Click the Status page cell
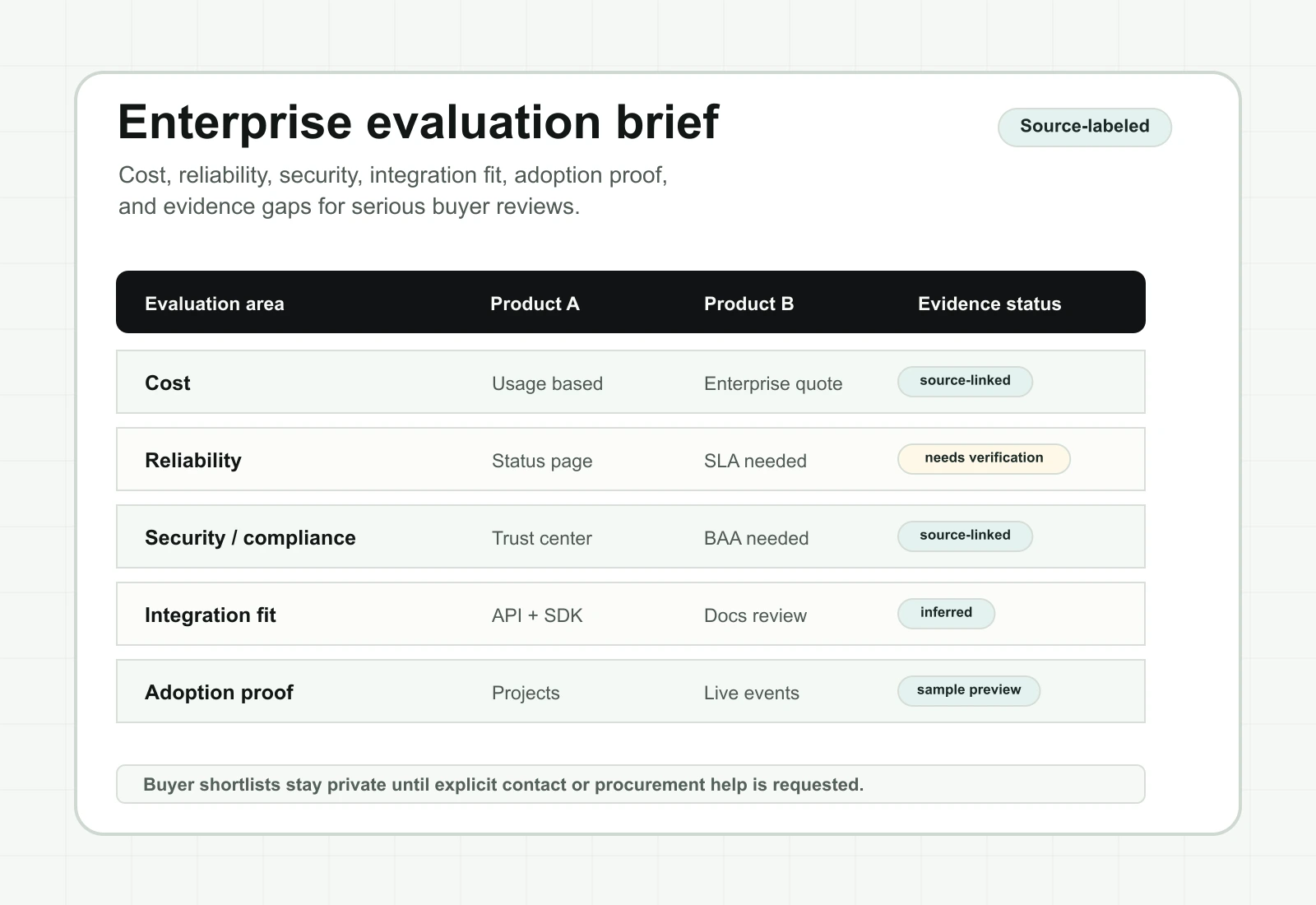1316x905 pixels. tap(542, 461)
